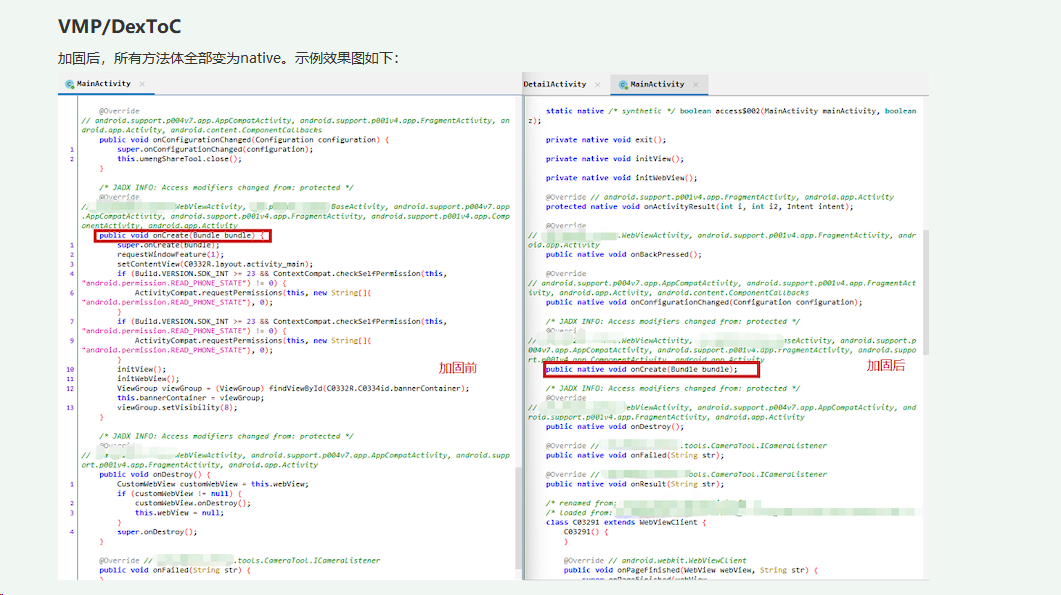1061x595 pixels.
Task: Click 'this.umengShareTool.close();' line
Action: [179, 159]
